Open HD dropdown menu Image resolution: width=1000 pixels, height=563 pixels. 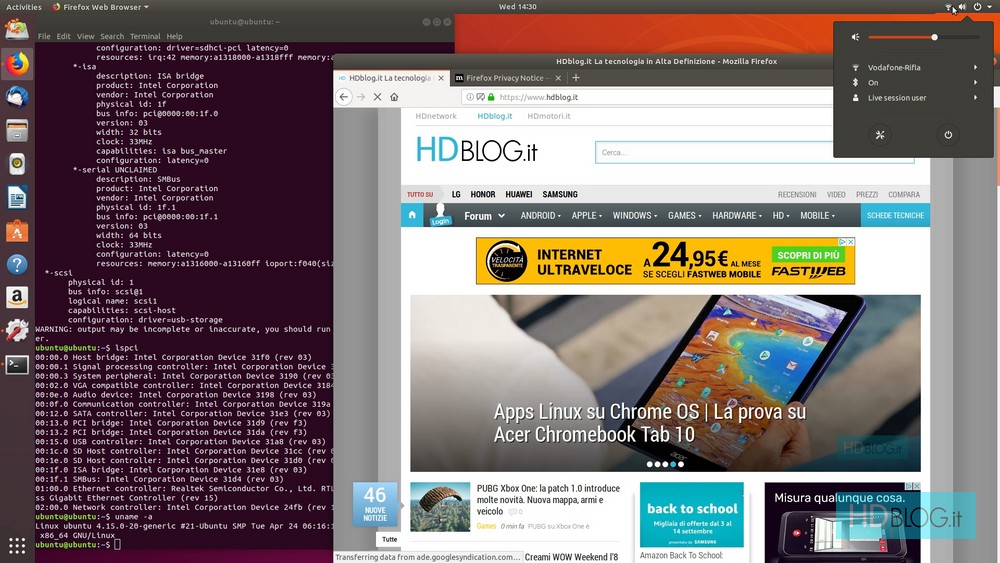(x=781, y=216)
